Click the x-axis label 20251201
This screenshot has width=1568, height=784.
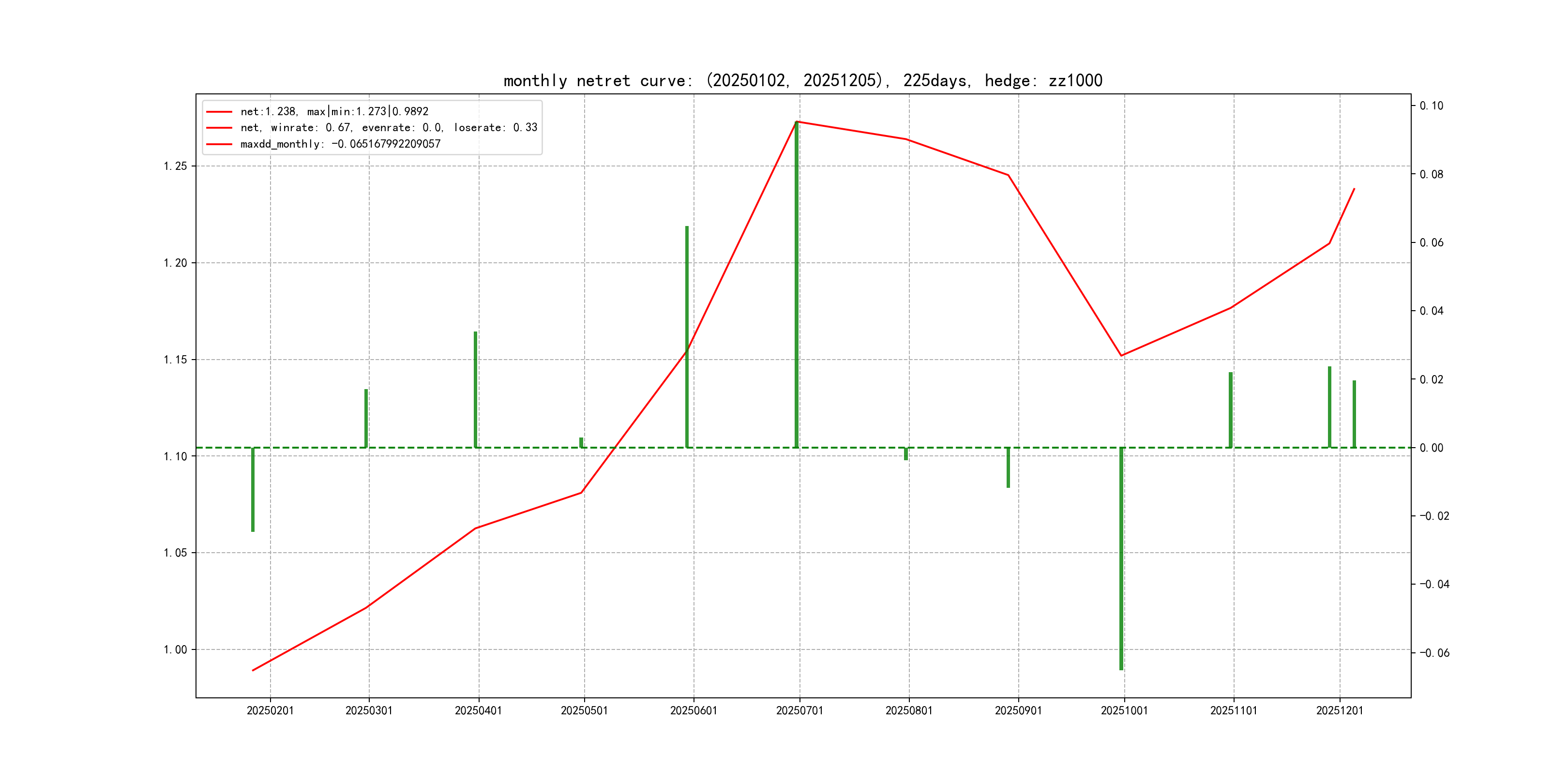point(1339,711)
